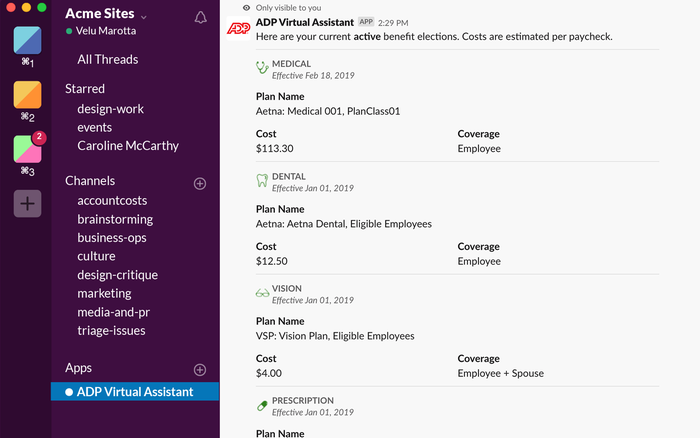Open the media-and-pr channel
Viewport: 700px width, 438px height.
pyautogui.click(x=113, y=312)
